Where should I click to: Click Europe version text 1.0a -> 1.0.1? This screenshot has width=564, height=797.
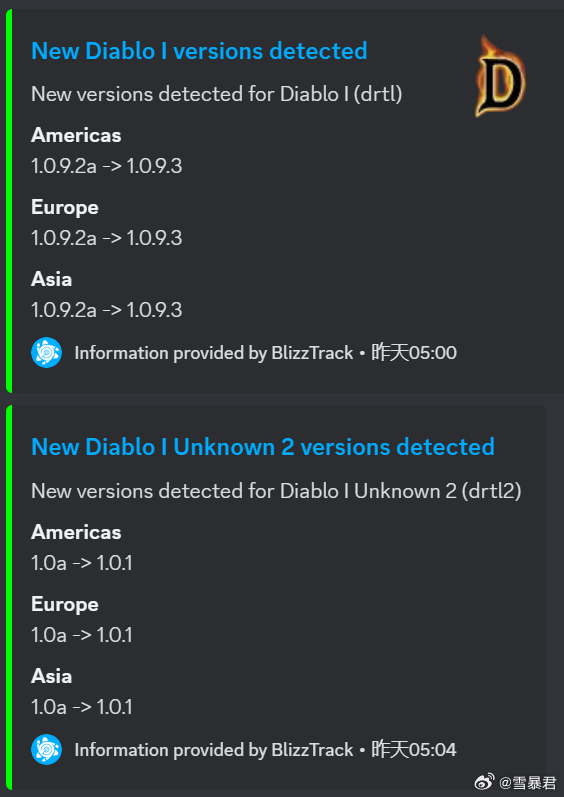[82, 635]
